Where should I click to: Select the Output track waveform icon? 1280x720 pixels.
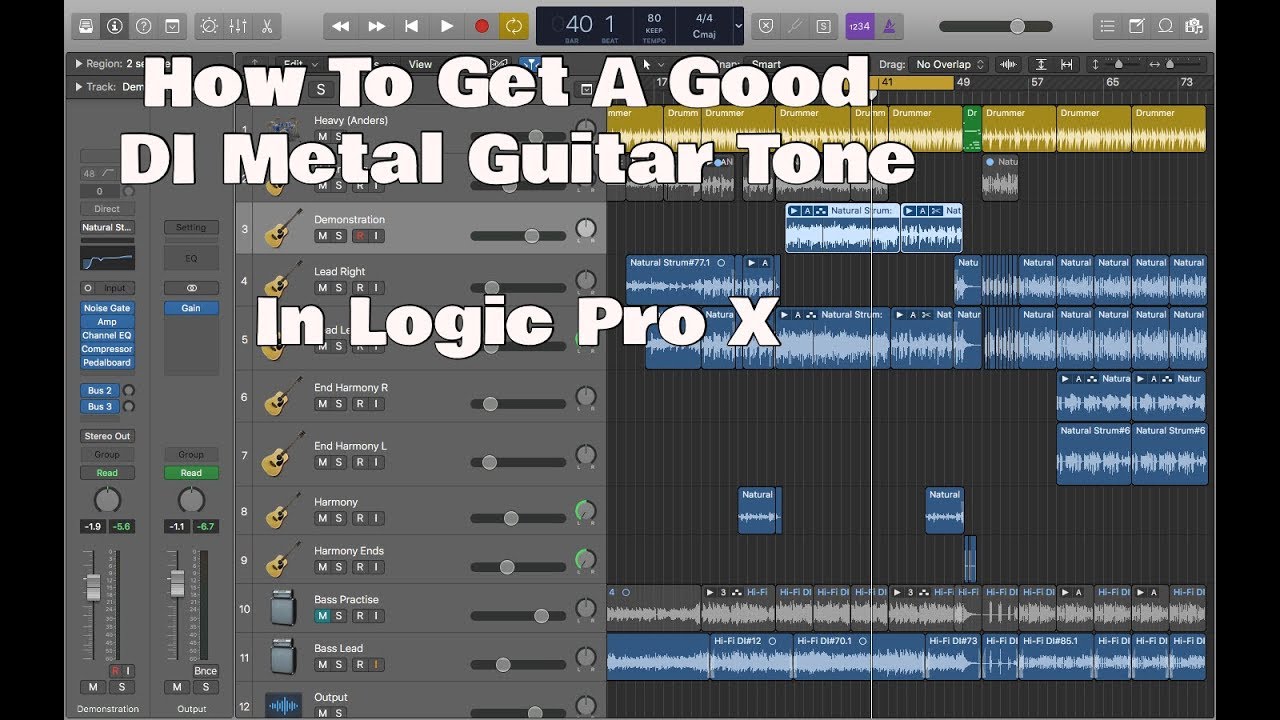tap(283, 704)
